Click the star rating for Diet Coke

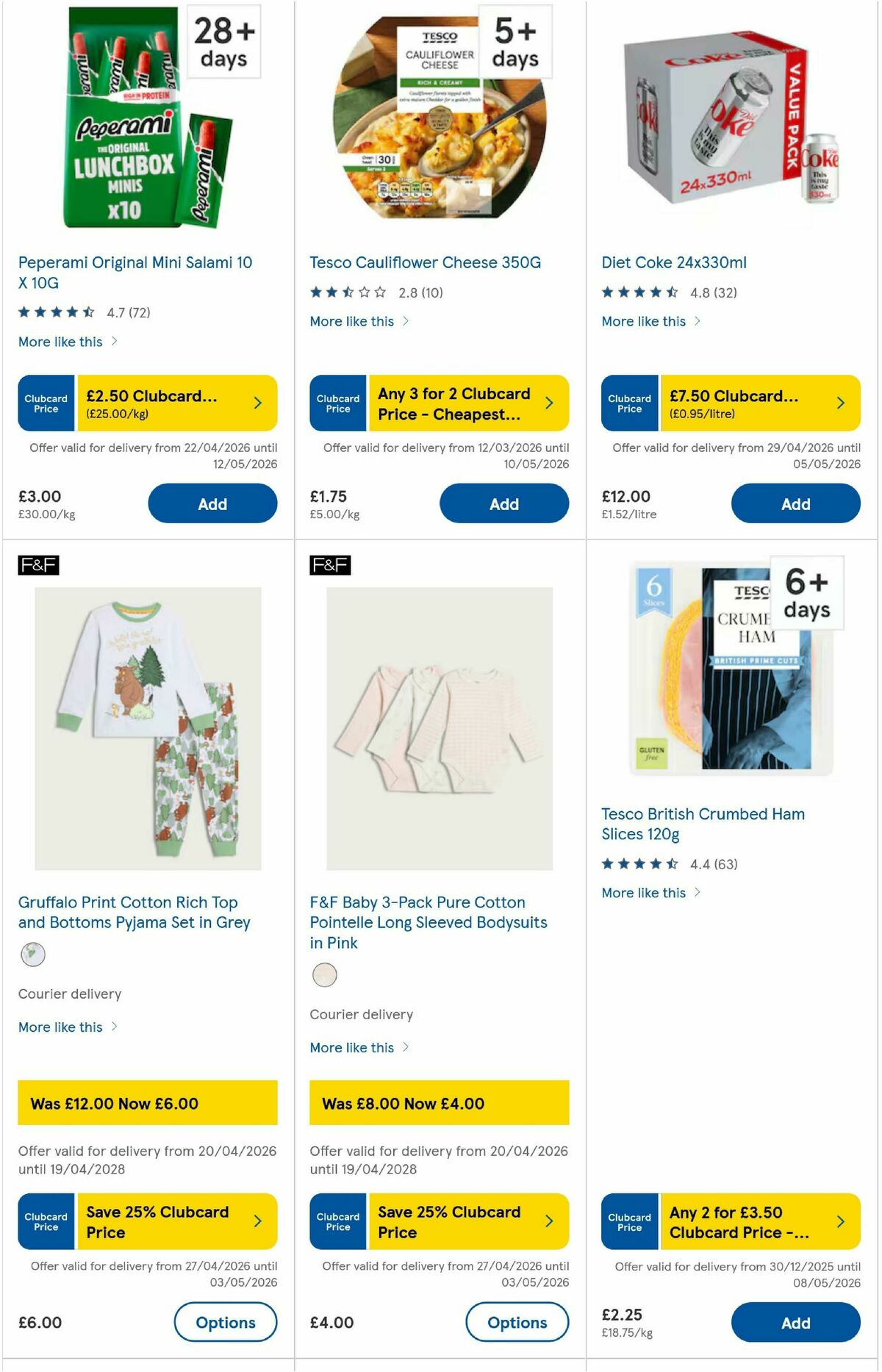tap(638, 292)
